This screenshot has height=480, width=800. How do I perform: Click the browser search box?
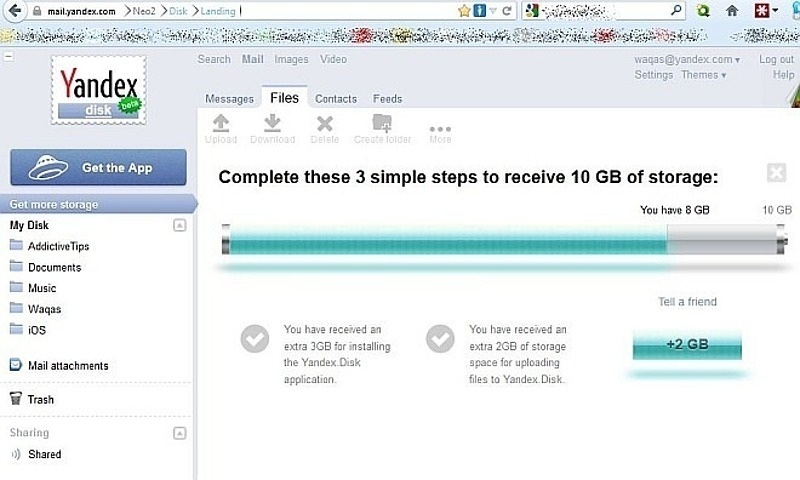point(604,11)
